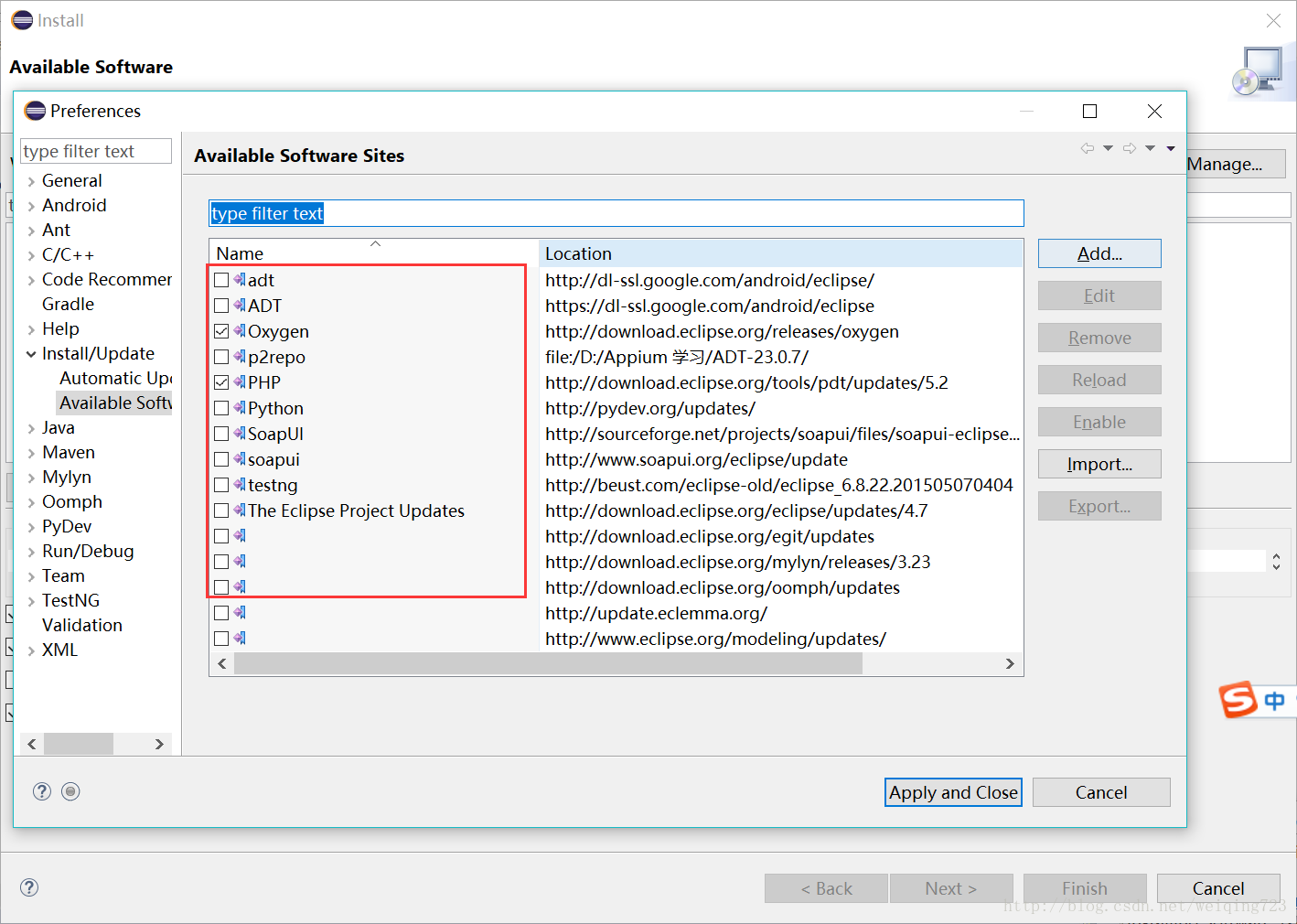This screenshot has width=1297, height=924.
Task: Select the oomph/updates location row
Action: [723, 587]
